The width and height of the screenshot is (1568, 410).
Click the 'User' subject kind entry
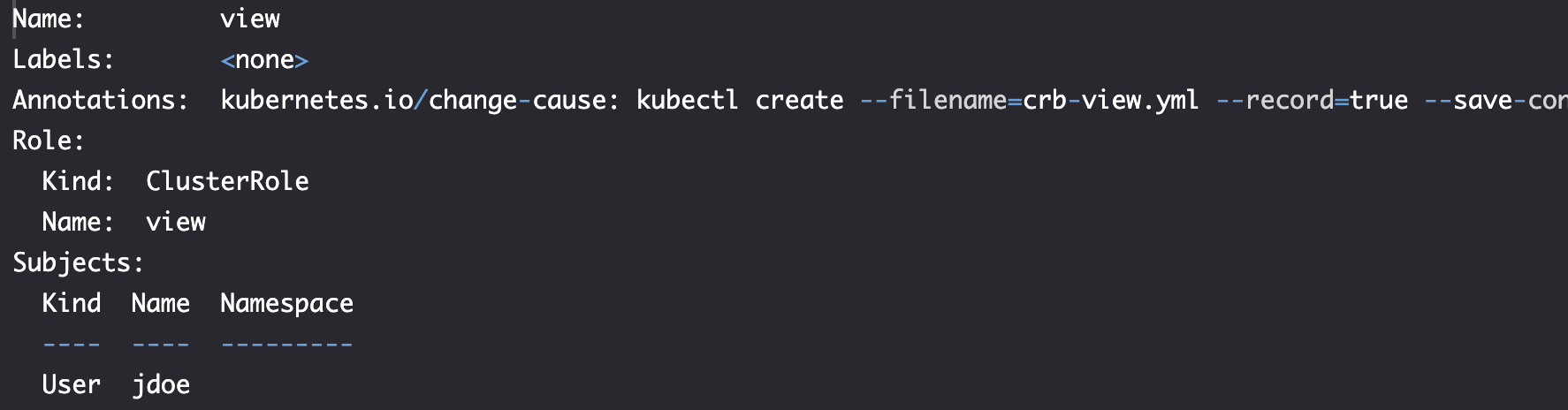72,384
